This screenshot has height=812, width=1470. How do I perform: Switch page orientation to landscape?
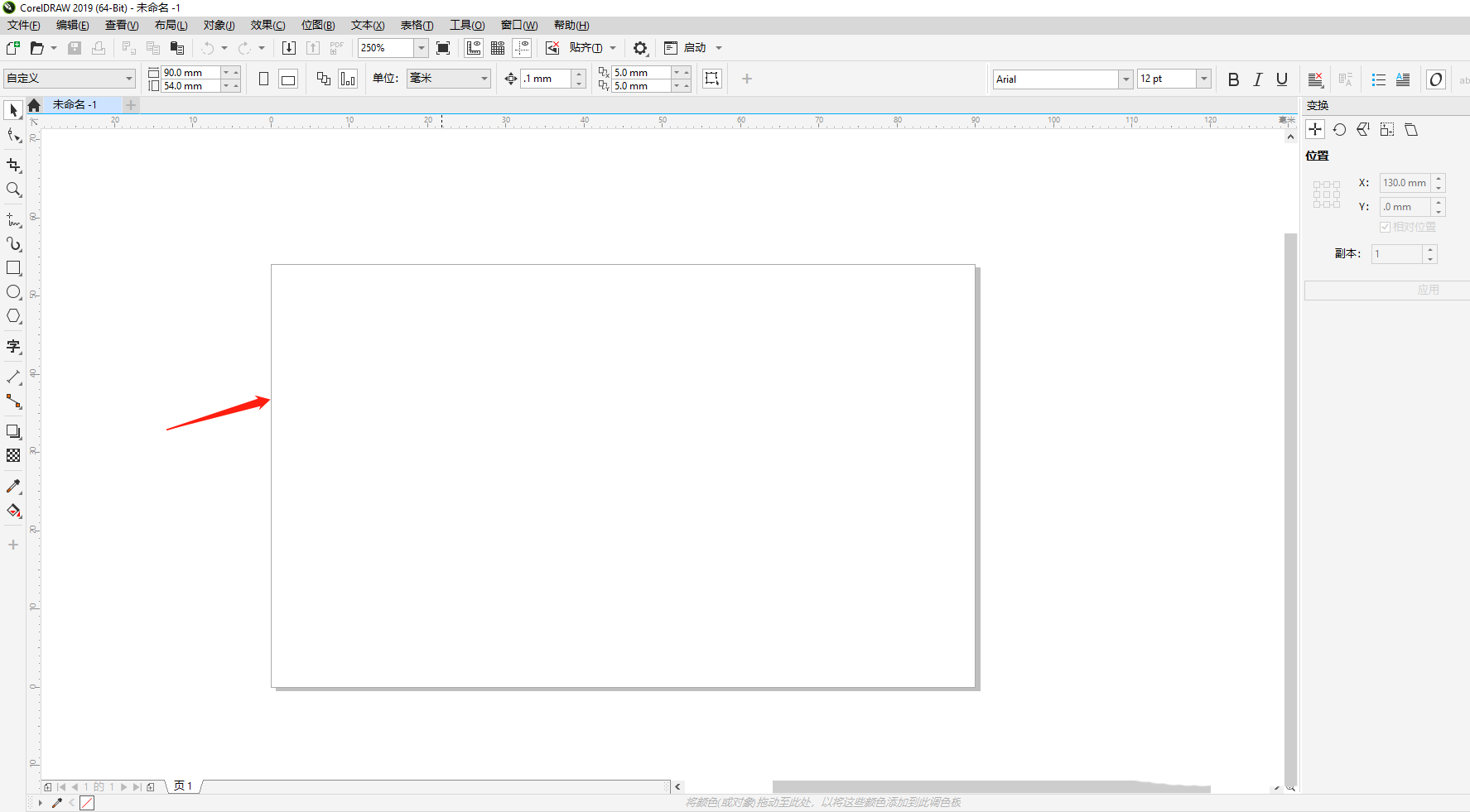[287, 78]
